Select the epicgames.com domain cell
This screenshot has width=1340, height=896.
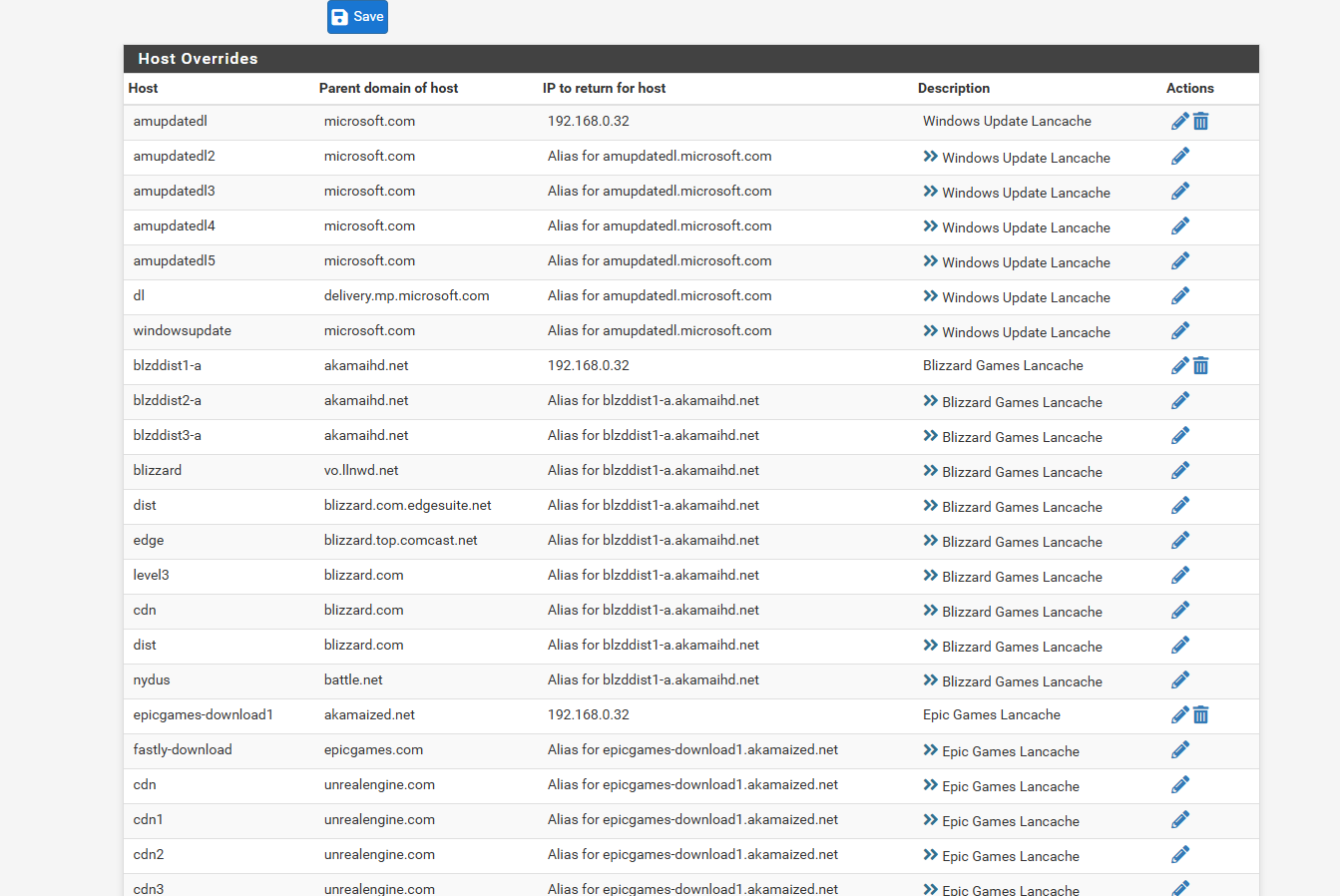[373, 749]
